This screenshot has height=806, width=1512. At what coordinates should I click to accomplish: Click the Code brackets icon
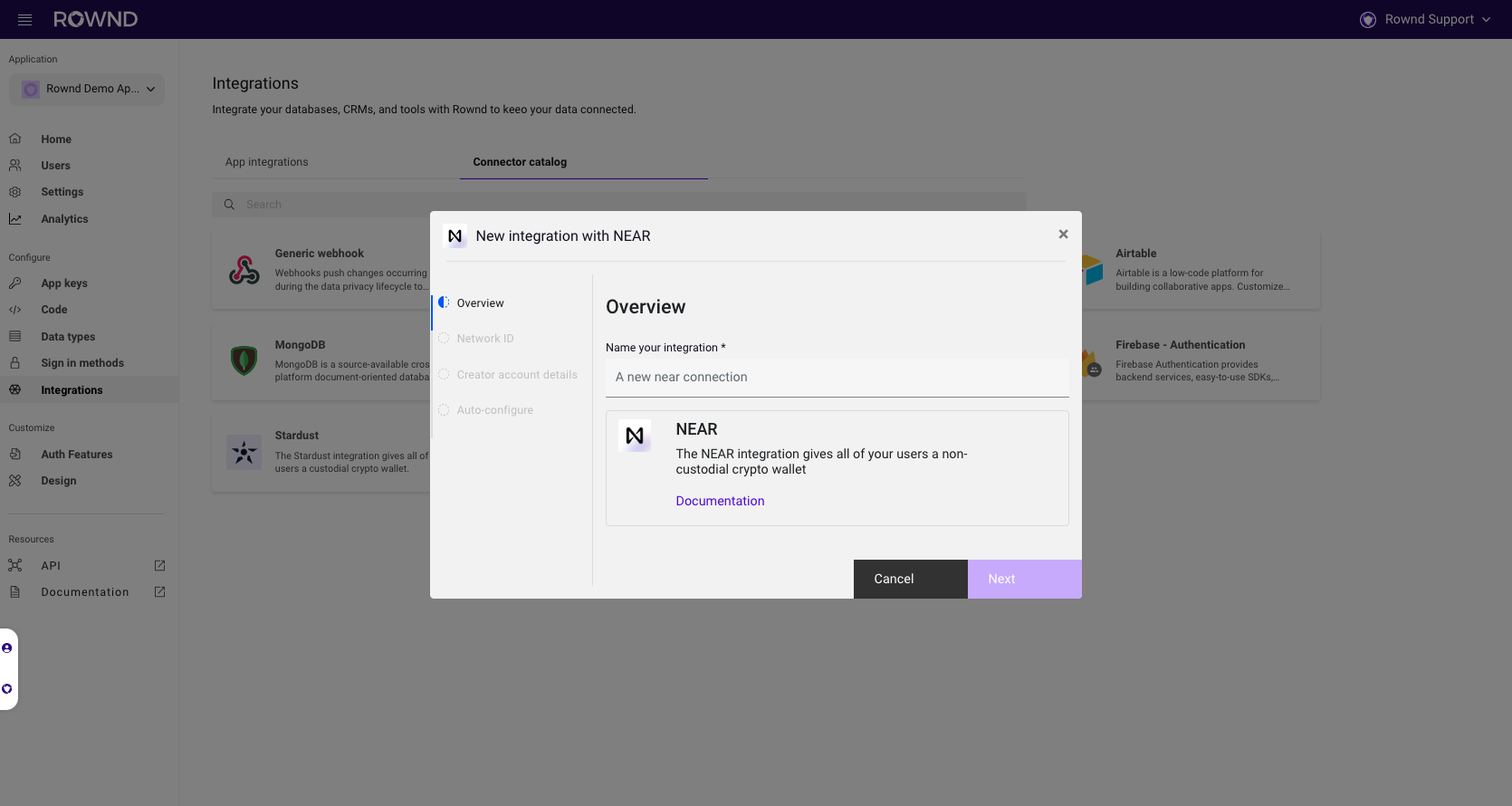(15, 310)
